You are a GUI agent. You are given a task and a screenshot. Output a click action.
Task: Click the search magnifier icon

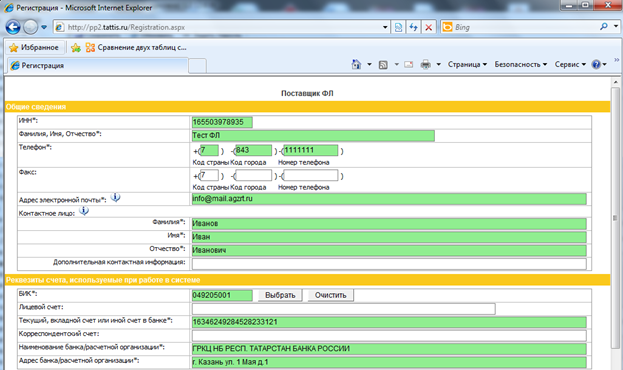pyautogui.click(x=604, y=27)
